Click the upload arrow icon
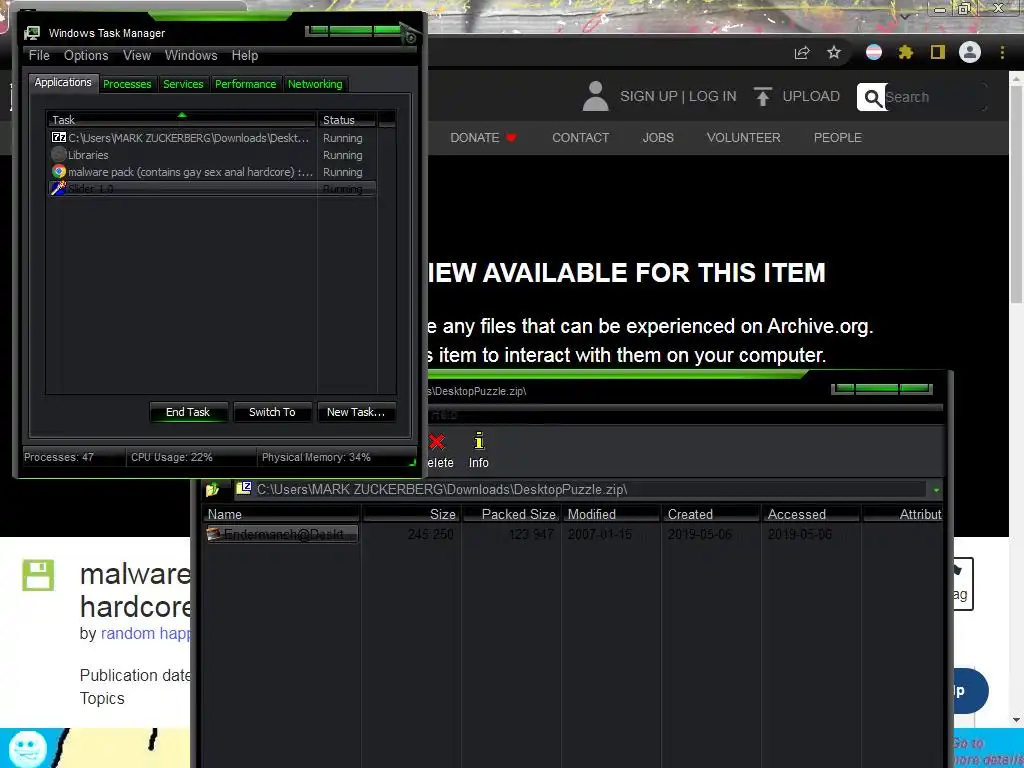This screenshot has height=768, width=1024. coord(762,96)
